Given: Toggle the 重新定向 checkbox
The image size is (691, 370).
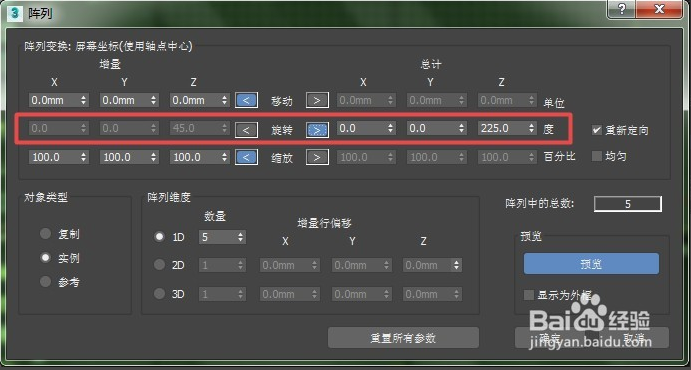Looking at the screenshot, I should tap(596, 130).
